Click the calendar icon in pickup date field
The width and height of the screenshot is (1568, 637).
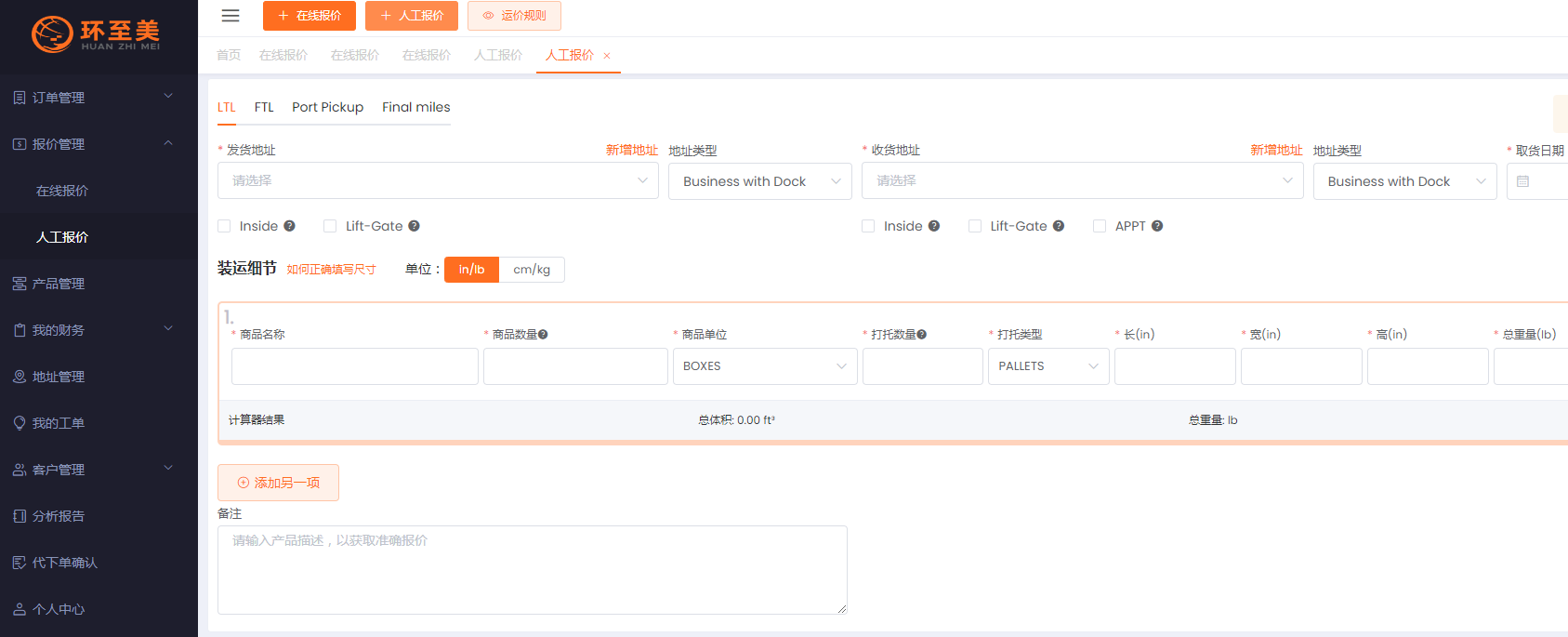(x=1522, y=181)
